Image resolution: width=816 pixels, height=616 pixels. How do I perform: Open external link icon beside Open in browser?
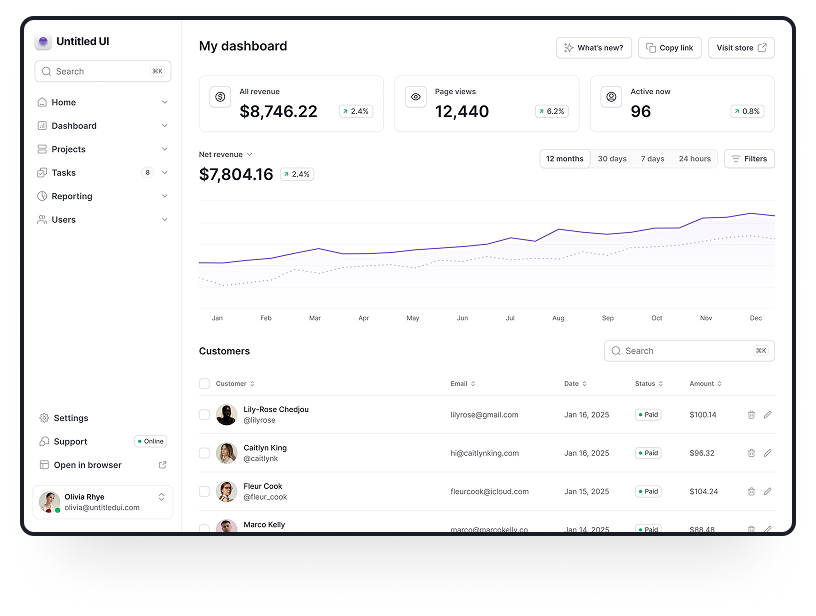[x=162, y=465]
